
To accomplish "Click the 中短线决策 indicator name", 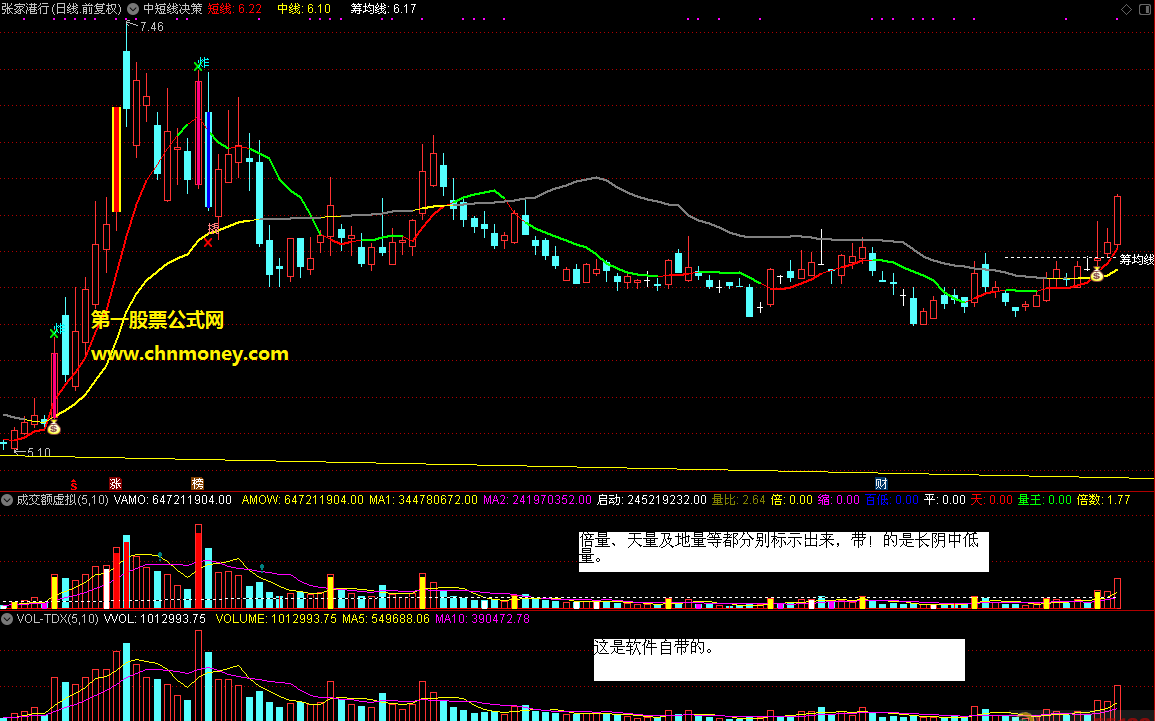I will click(x=172, y=9).
